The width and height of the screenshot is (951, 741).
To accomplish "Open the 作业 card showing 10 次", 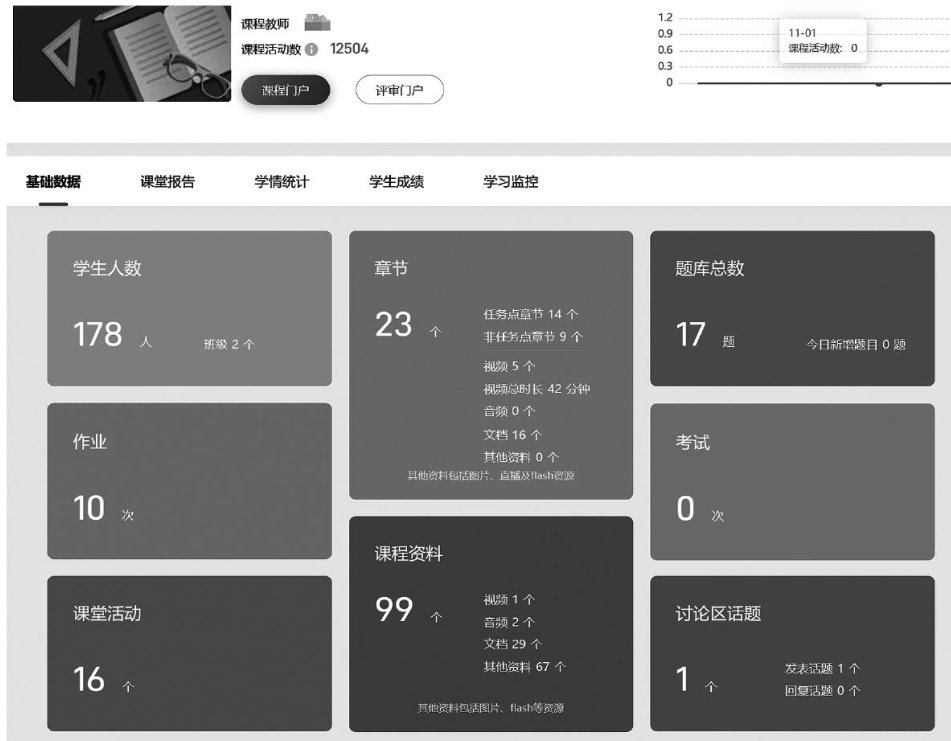I will (x=189, y=480).
